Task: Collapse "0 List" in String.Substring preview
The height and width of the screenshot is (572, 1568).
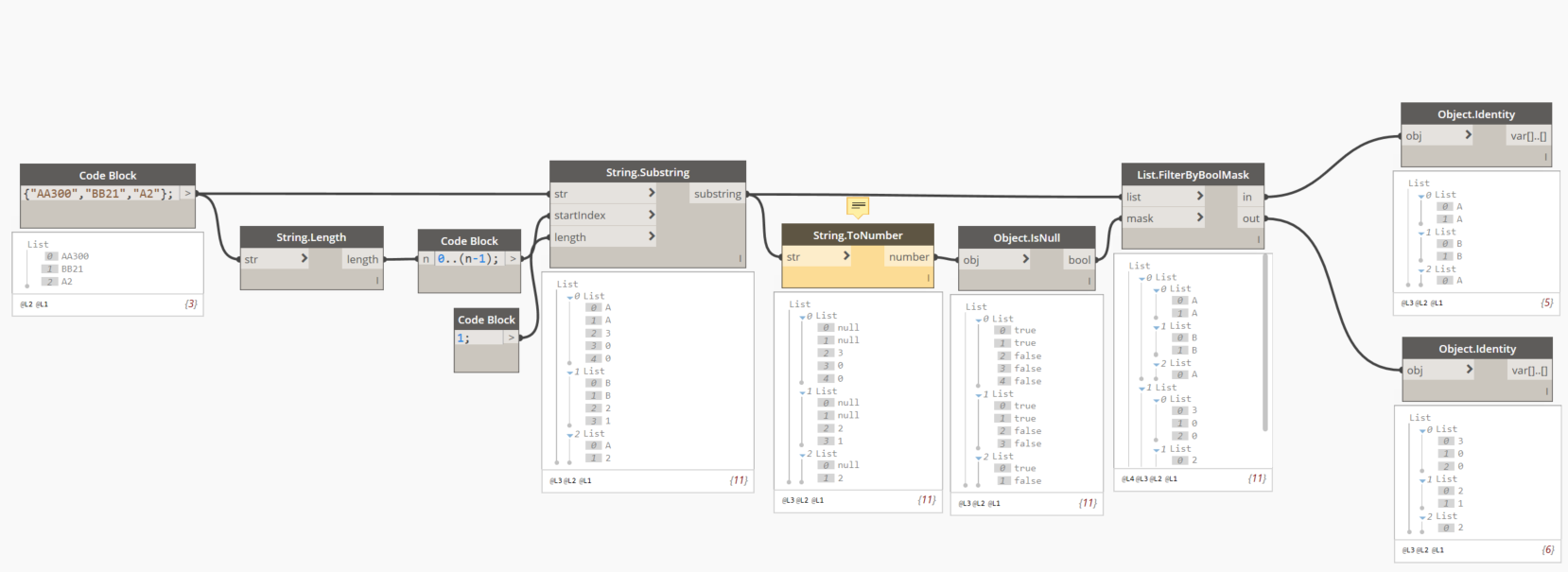Action: [570, 297]
